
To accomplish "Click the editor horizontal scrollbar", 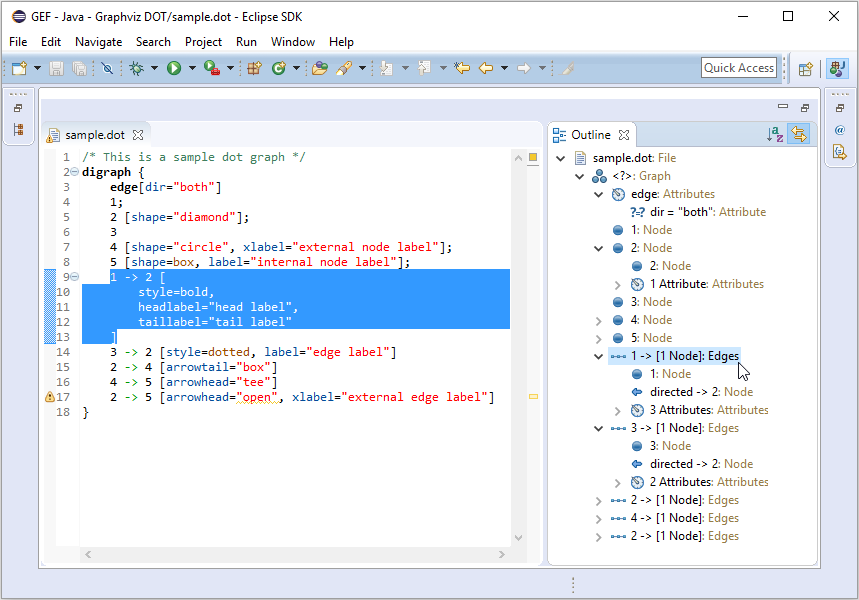I will (295, 555).
